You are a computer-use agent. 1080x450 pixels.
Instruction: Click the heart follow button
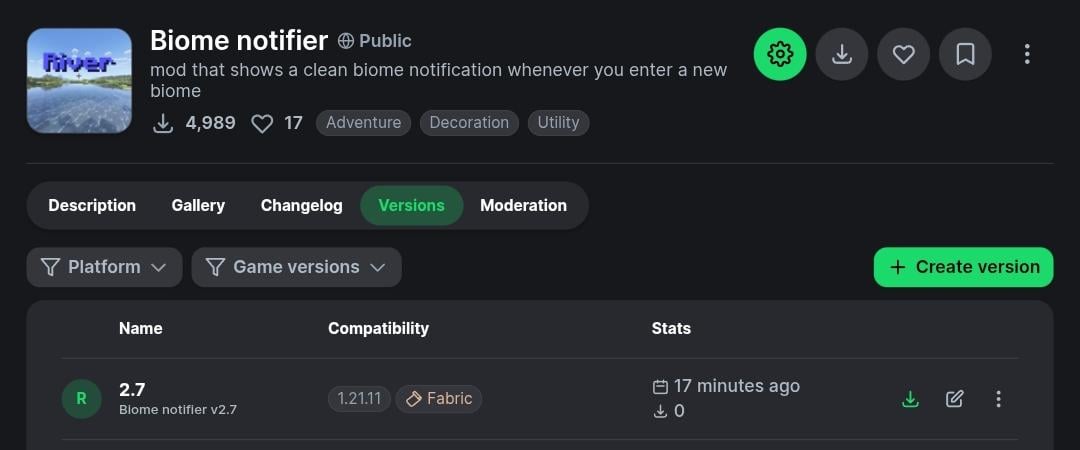tap(904, 54)
